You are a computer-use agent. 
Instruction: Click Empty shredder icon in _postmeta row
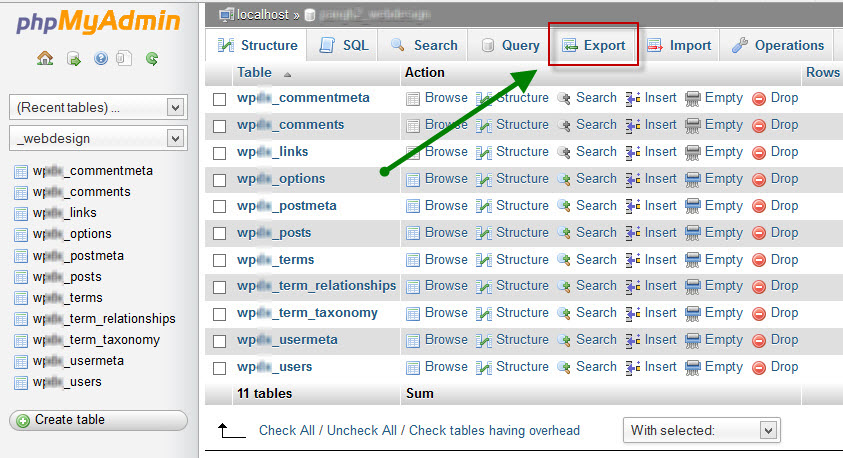693,206
